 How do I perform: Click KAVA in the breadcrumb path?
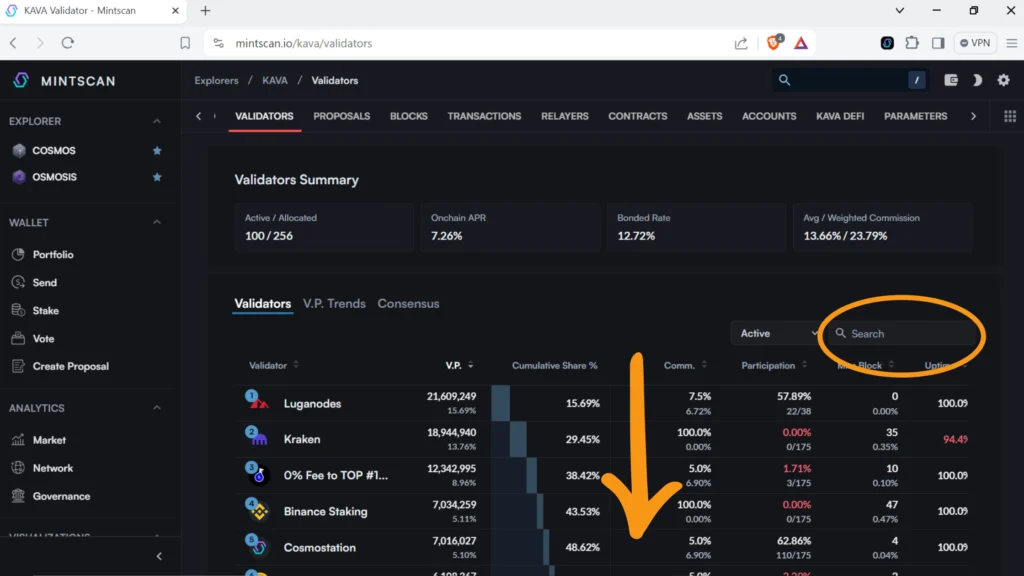pyautogui.click(x=274, y=80)
